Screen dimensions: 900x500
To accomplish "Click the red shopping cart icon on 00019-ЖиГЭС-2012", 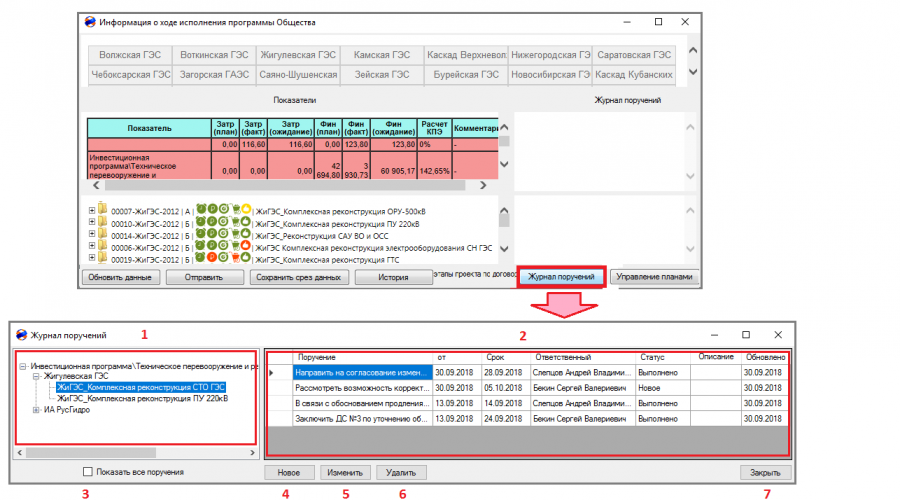I will click(235, 258).
